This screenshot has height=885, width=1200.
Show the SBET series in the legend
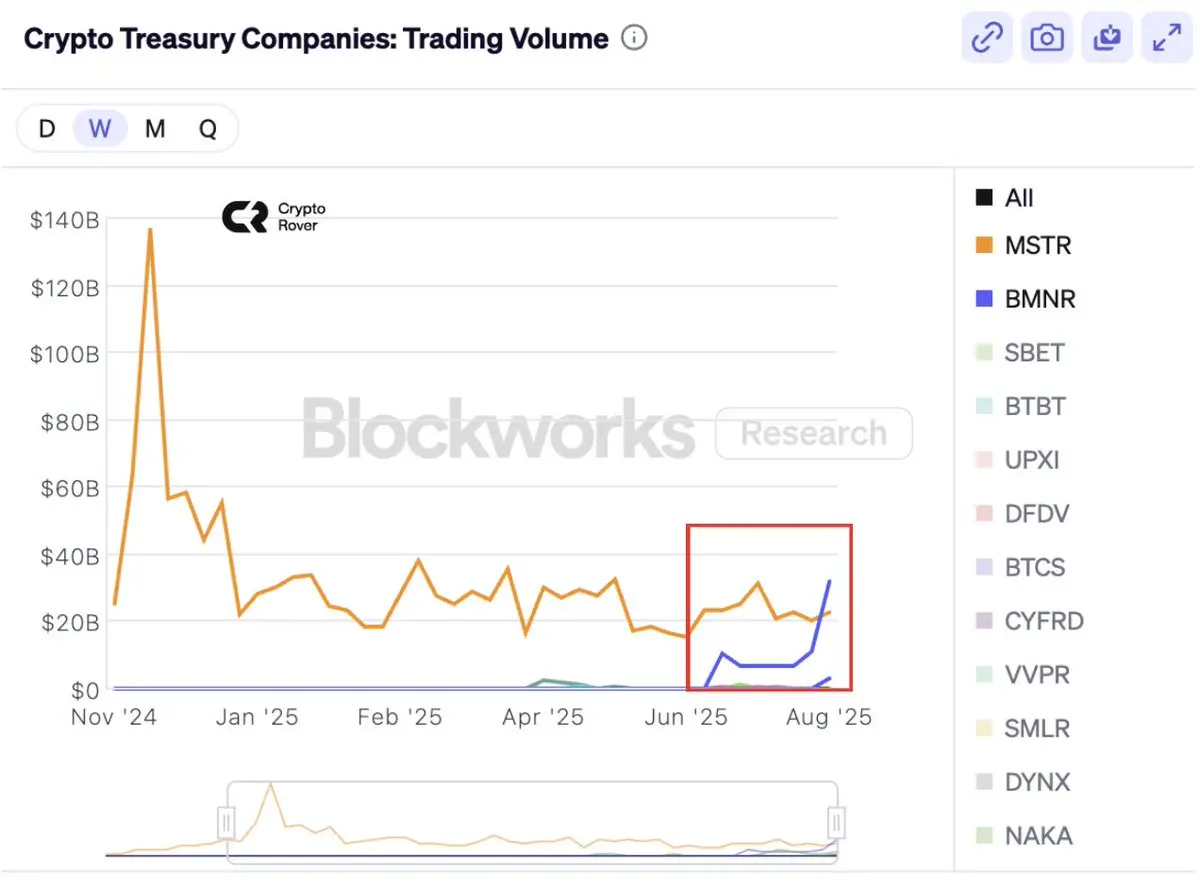point(1020,353)
